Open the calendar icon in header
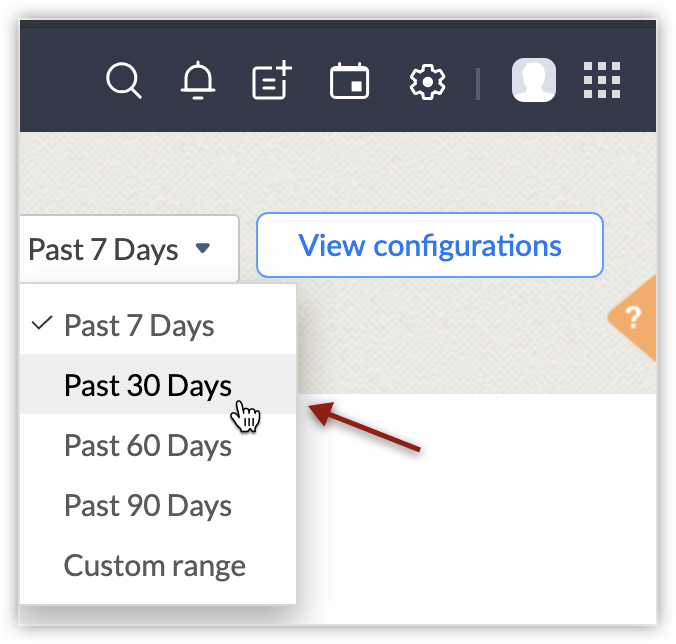 click(x=349, y=81)
